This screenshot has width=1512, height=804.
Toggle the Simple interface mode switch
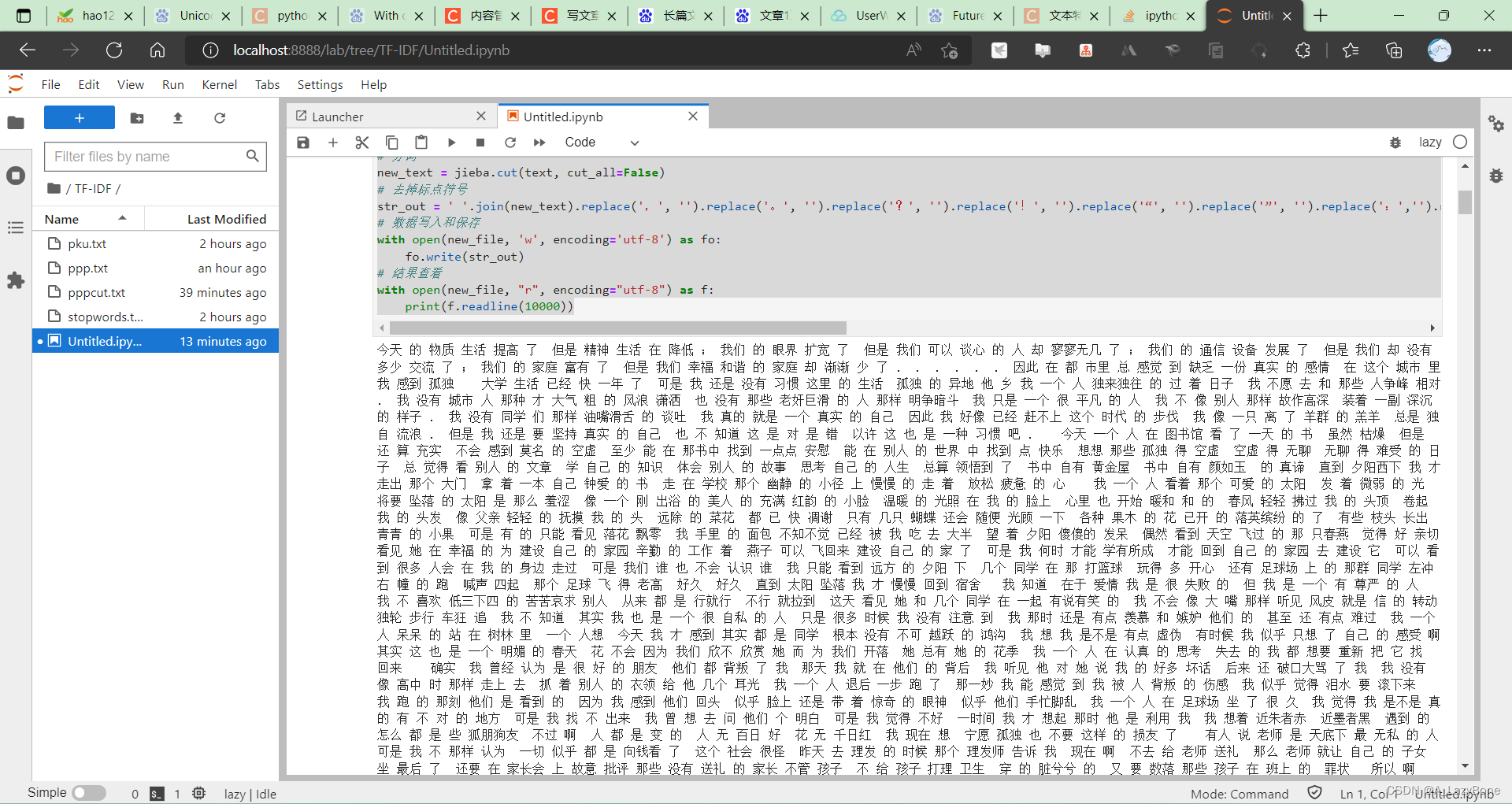click(x=89, y=793)
